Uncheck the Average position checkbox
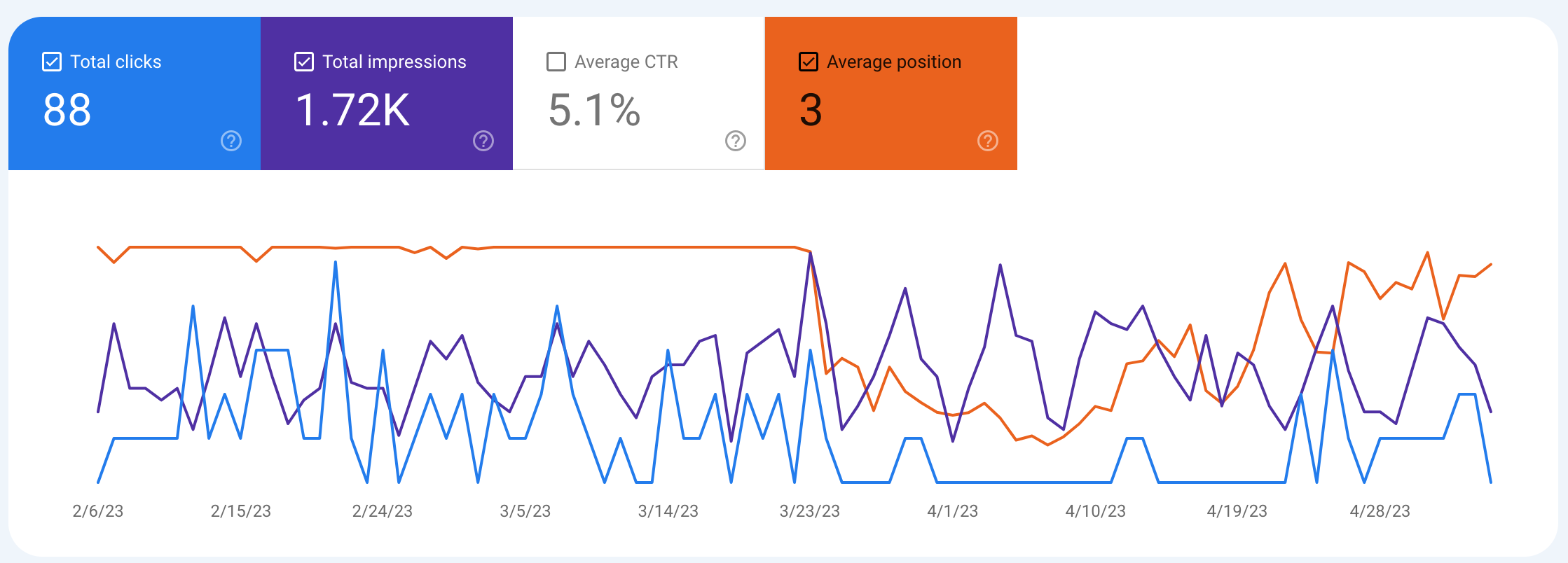Screen dimensions: 1568x563 (809, 62)
